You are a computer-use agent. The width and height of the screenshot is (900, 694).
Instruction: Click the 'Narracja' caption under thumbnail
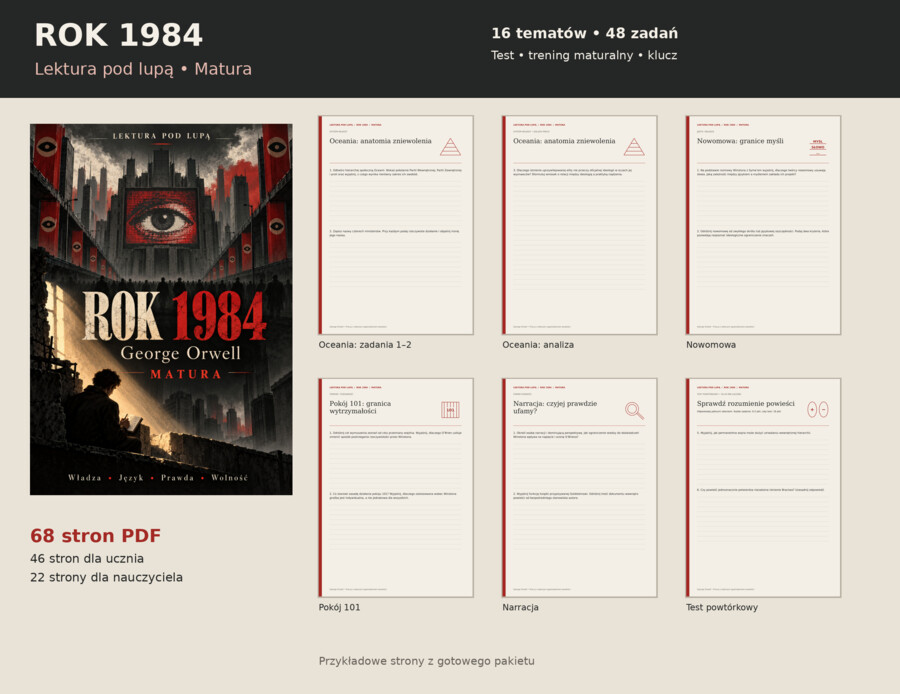tap(520, 607)
